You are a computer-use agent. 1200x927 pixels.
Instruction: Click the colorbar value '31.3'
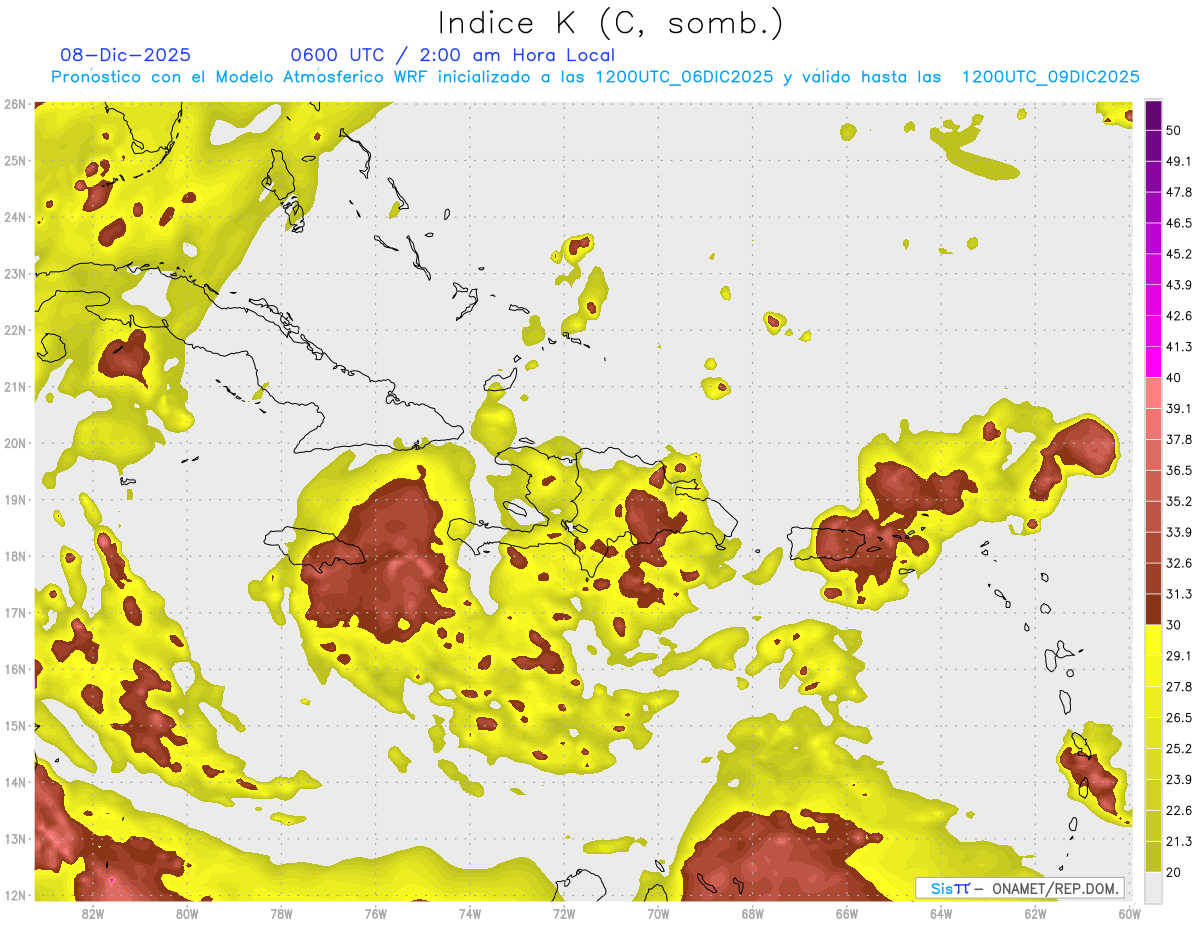click(x=1179, y=594)
